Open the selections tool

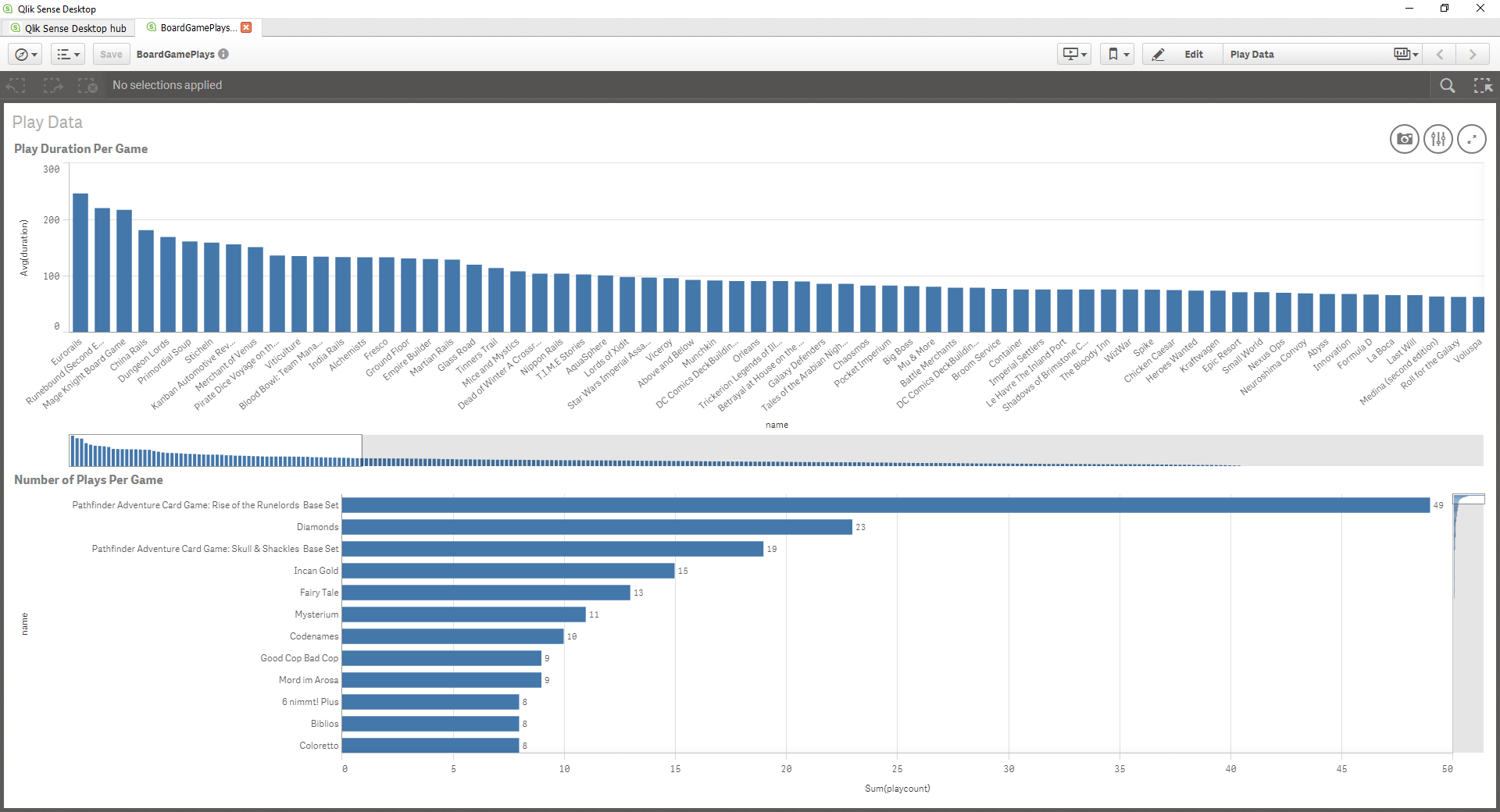(x=1483, y=85)
